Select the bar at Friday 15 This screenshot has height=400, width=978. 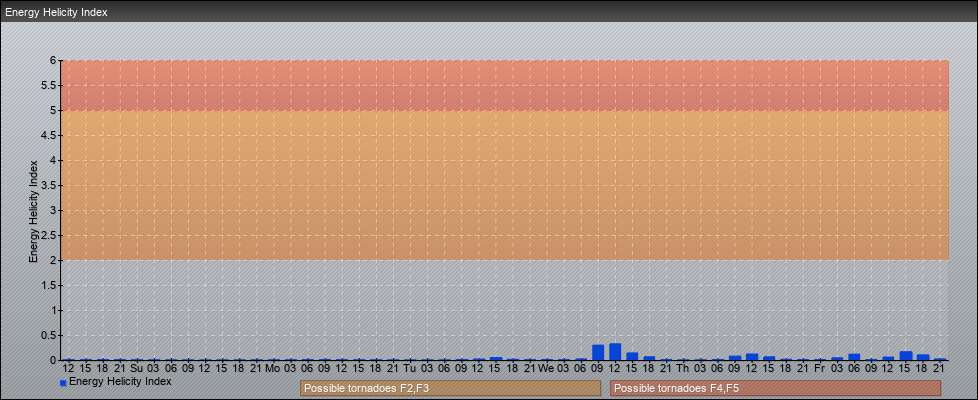(906, 356)
